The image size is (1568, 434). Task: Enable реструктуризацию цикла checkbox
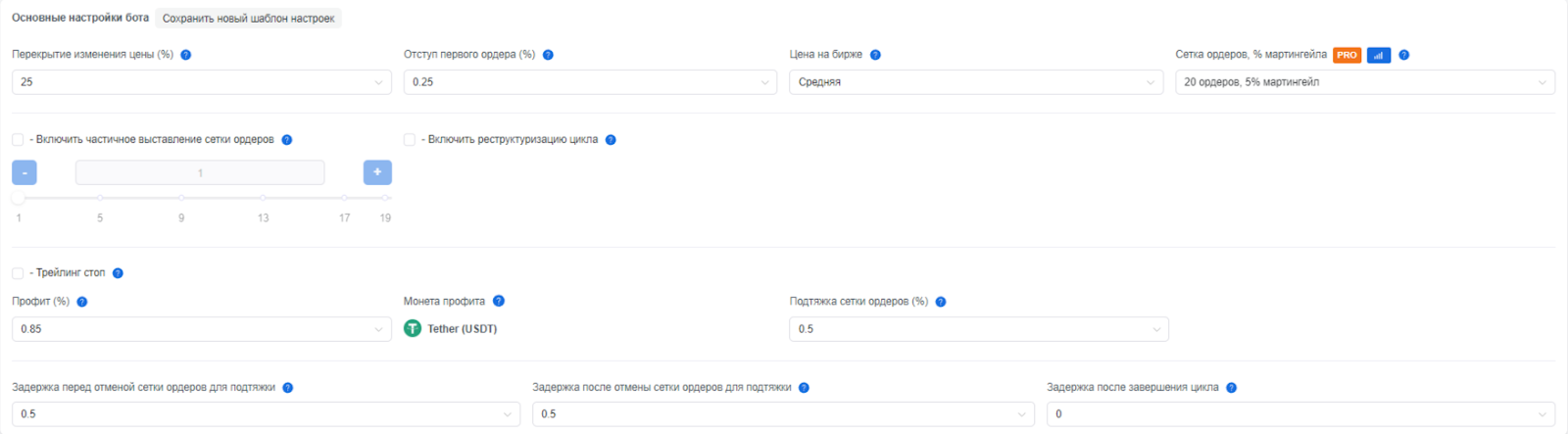tap(410, 140)
